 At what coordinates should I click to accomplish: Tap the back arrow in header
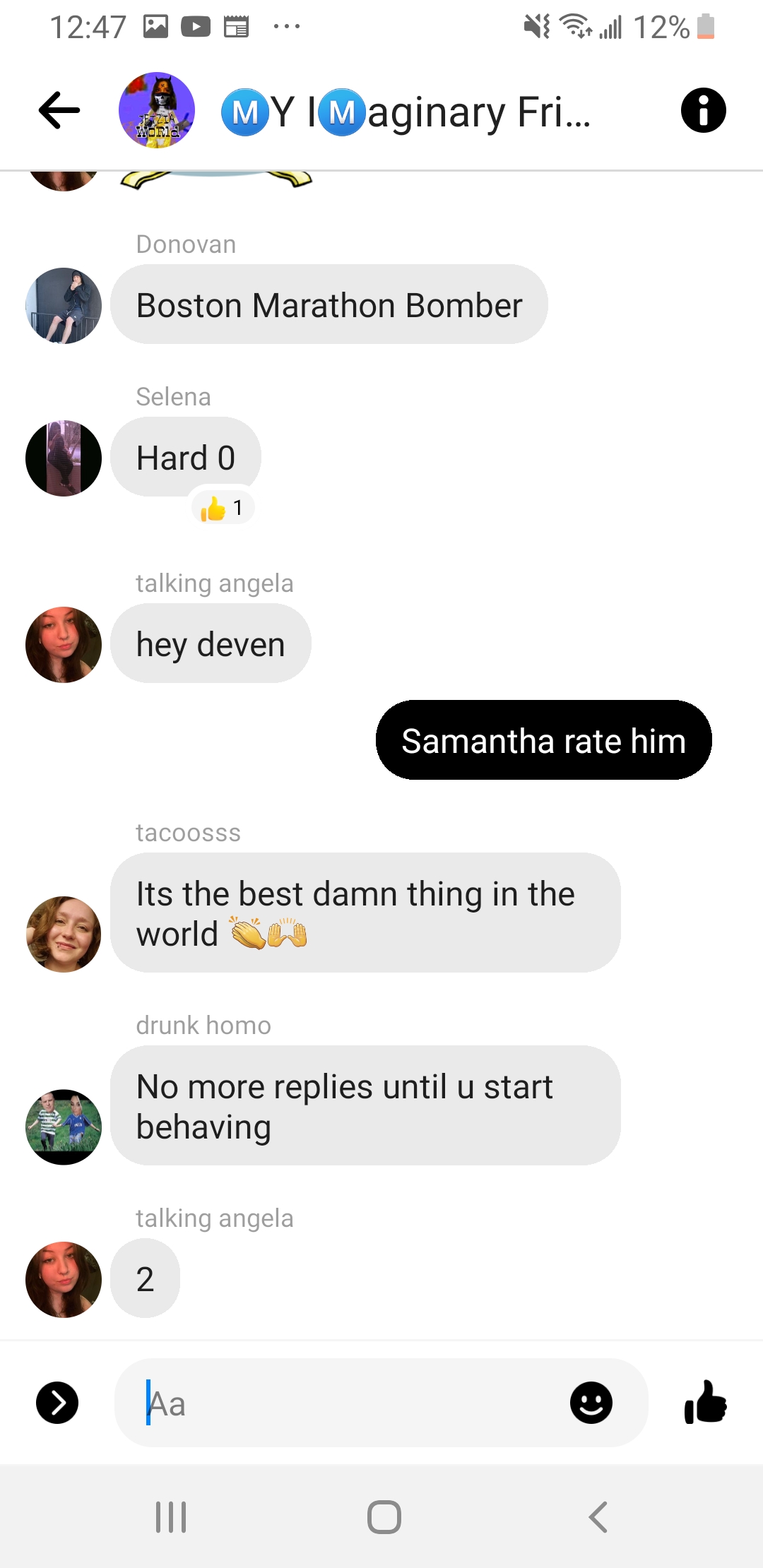(x=59, y=110)
